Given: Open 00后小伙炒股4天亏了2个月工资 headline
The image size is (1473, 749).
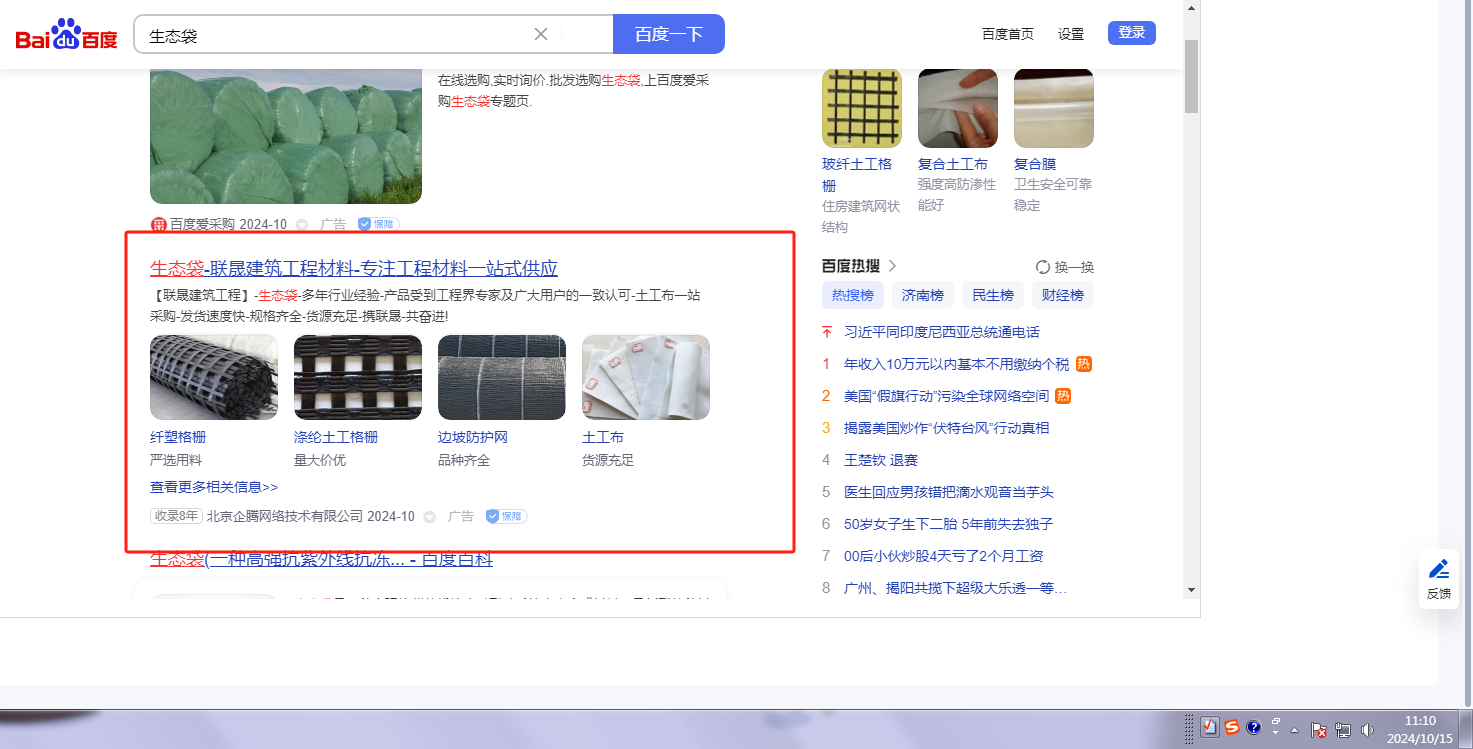Looking at the screenshot, I should pos(944,556).
